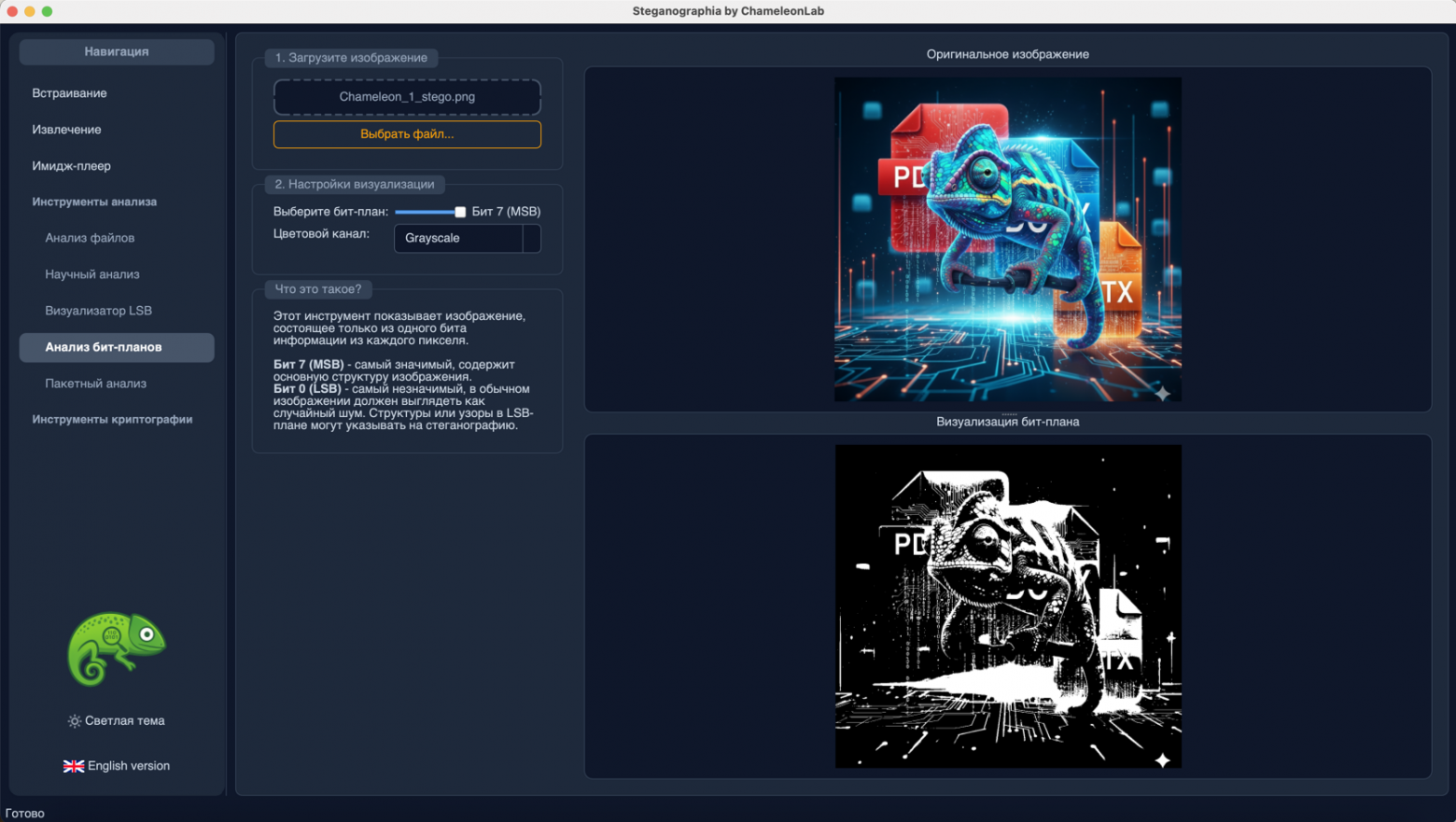Click the green chameleon logo

[x=116, y=648]
